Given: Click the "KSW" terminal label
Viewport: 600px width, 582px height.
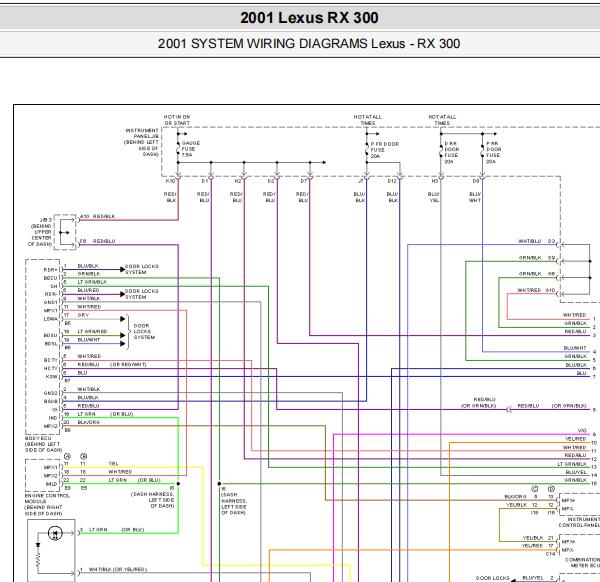Looking at the screenshot, I should click(52, 377).
